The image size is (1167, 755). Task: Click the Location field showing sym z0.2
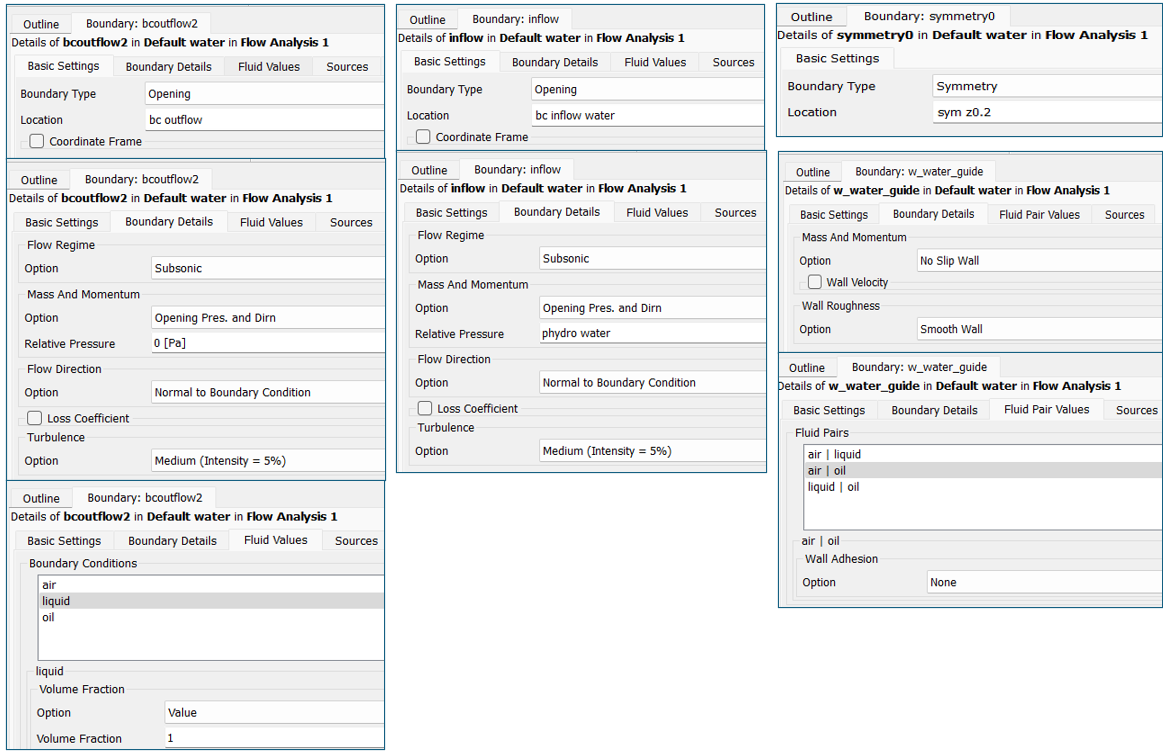tap(1046, 112)
